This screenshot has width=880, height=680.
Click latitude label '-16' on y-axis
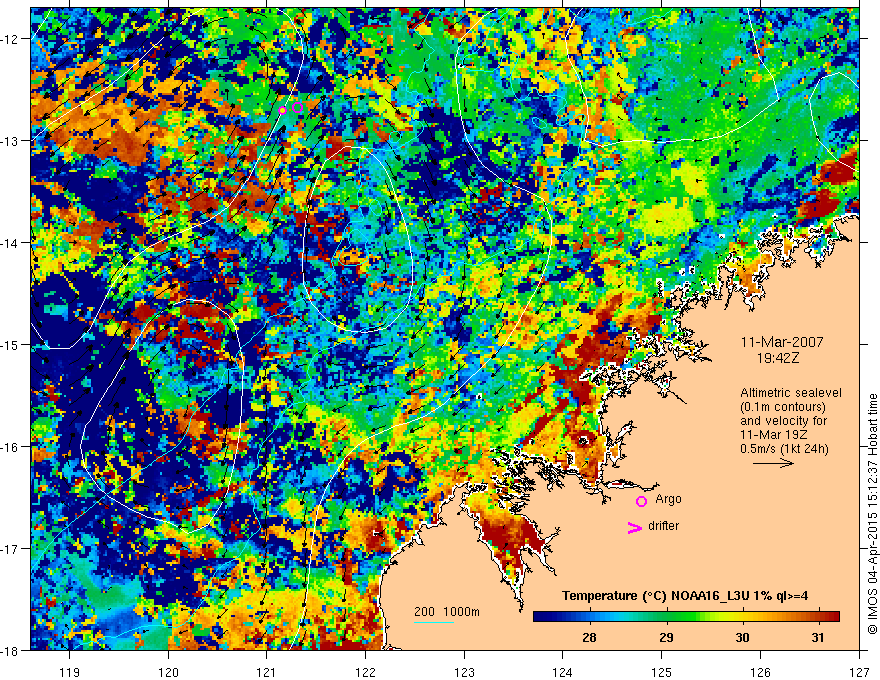point(11,447)
